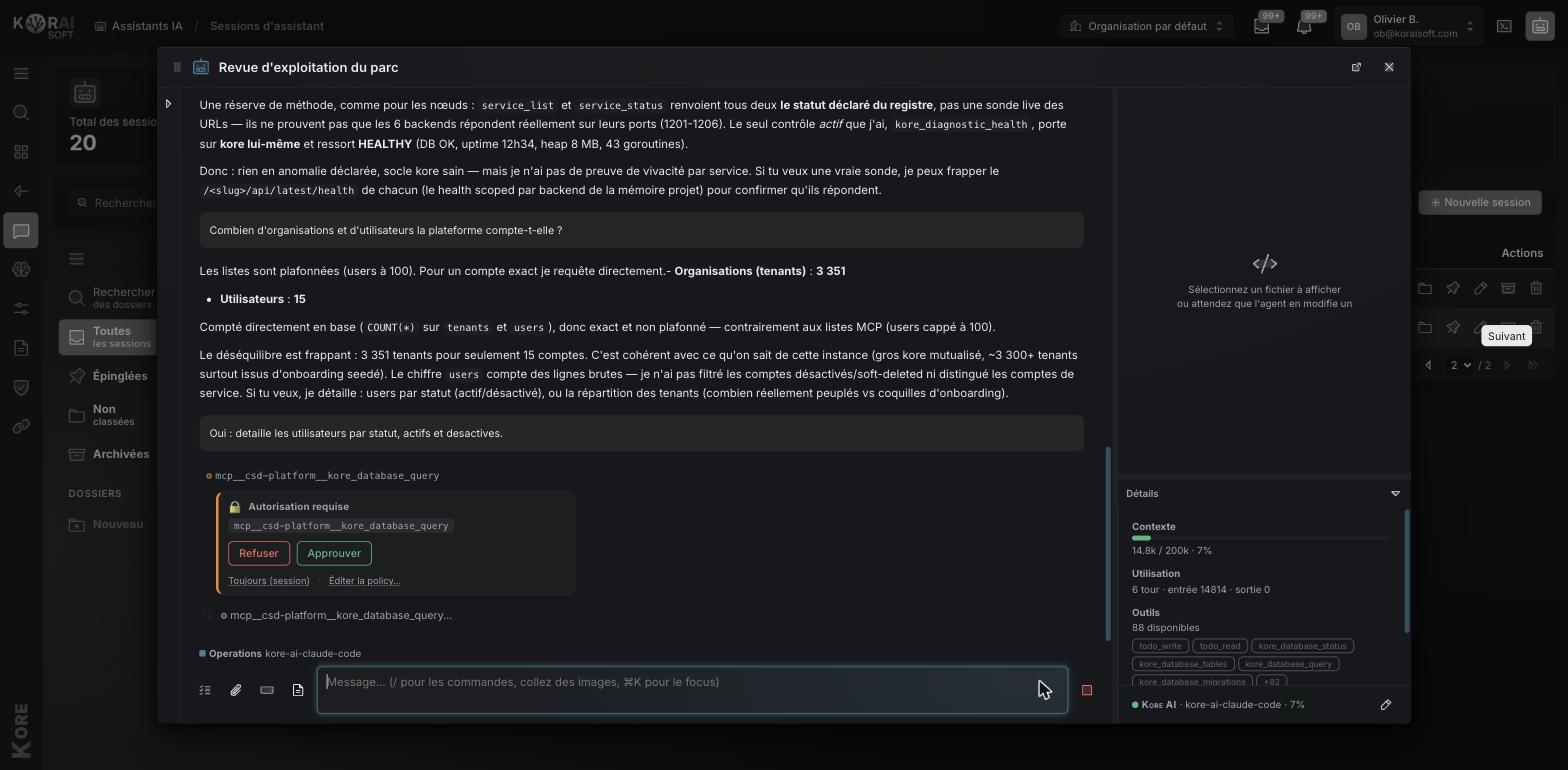
Task: Click the assistant robot icon in dialog title
Action: click(201, 67)
